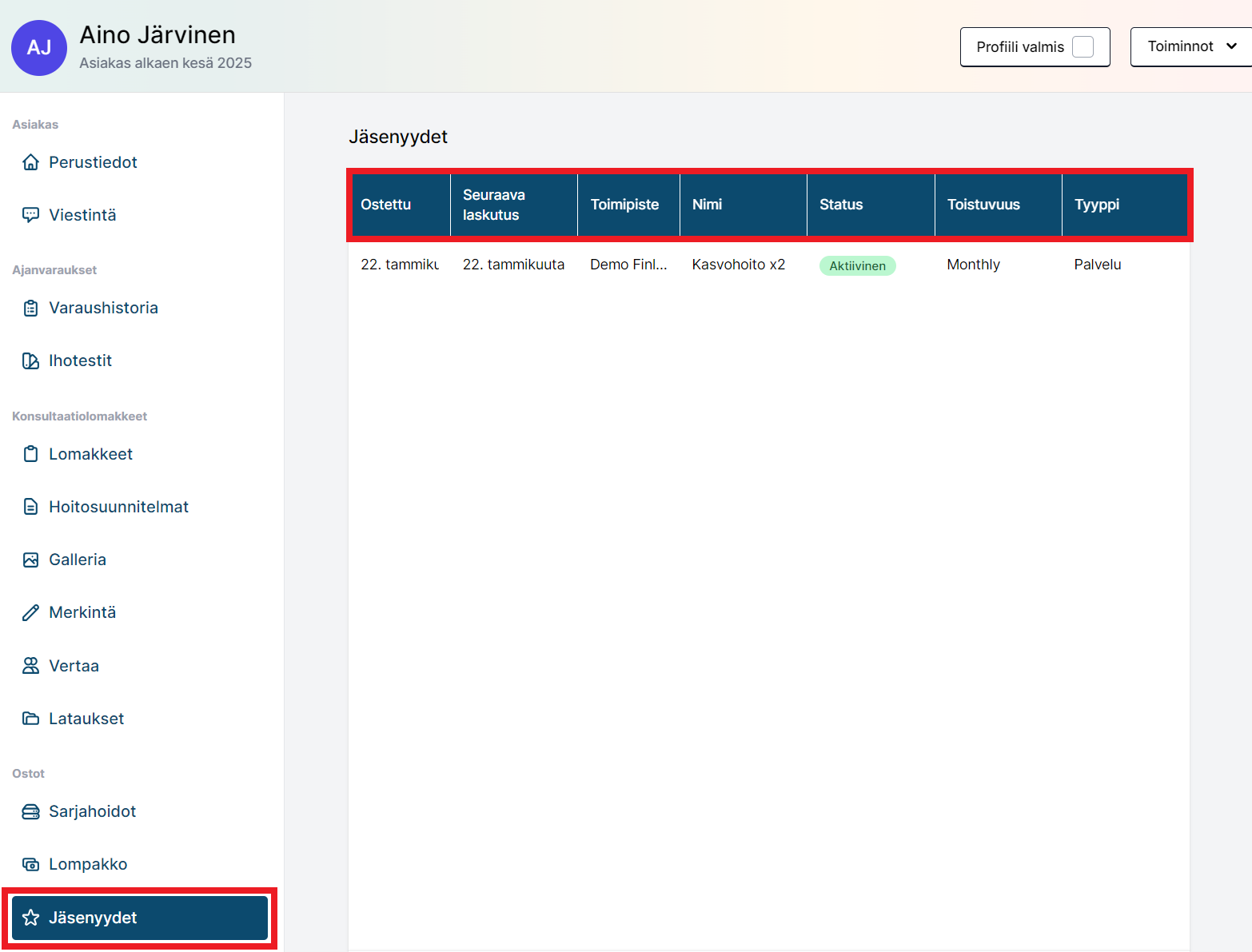Click the pencil icon for Merkintä
Viewport: 1252px width, 952px height.
pyautogui.click(x=30, y=612)
